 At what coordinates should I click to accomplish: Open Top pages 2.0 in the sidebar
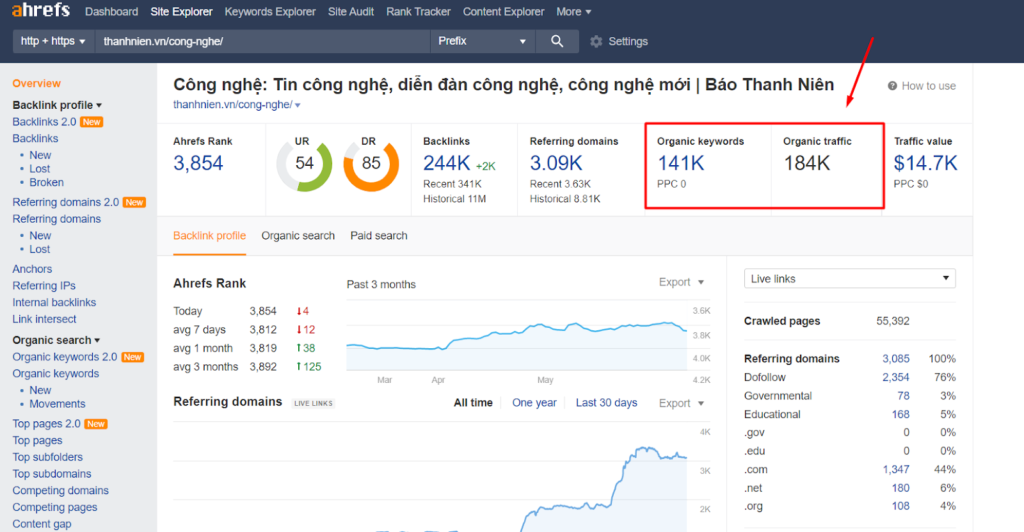click(x=46, y=424)
